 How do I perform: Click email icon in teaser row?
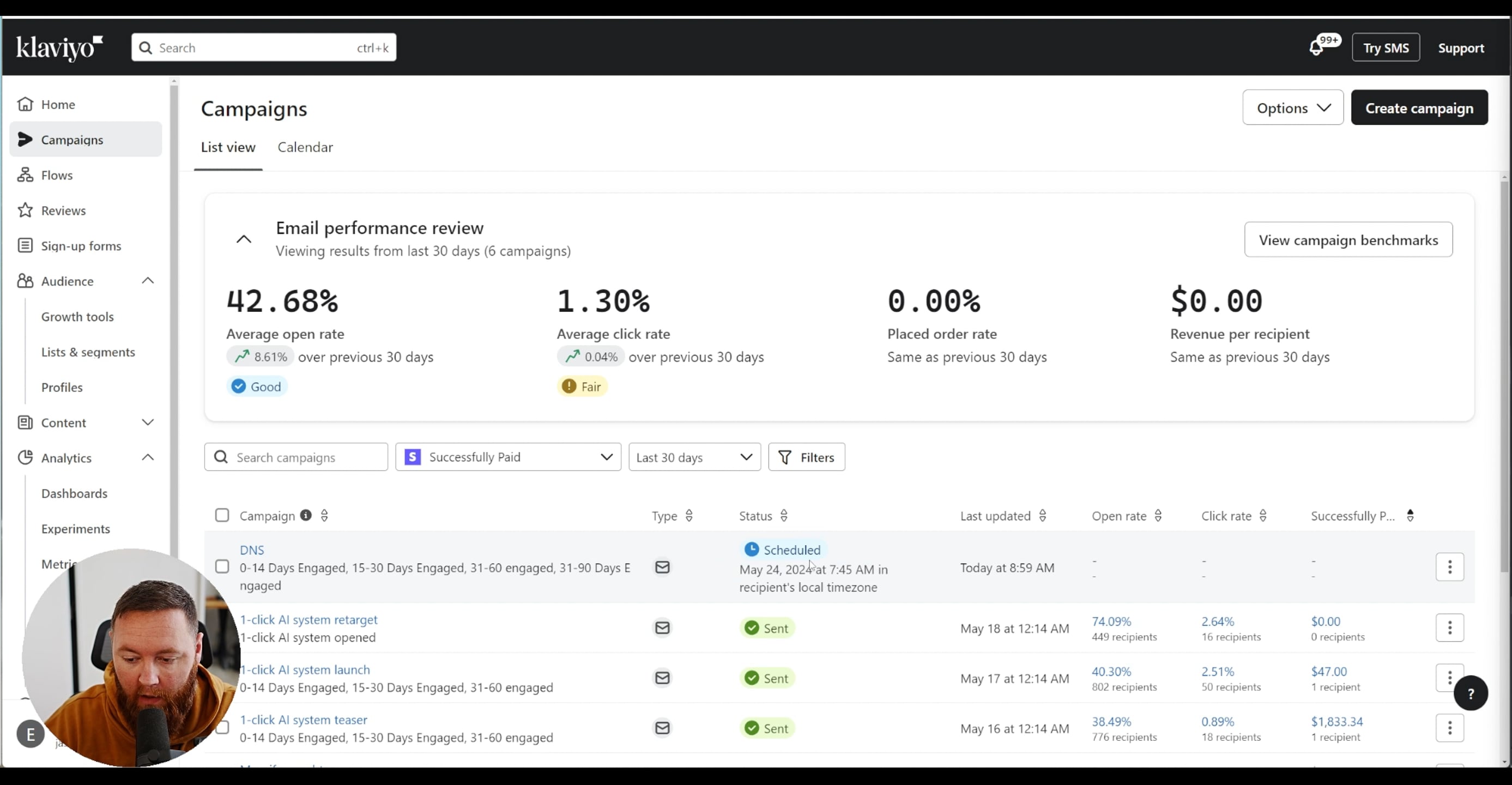coord(663,728)
